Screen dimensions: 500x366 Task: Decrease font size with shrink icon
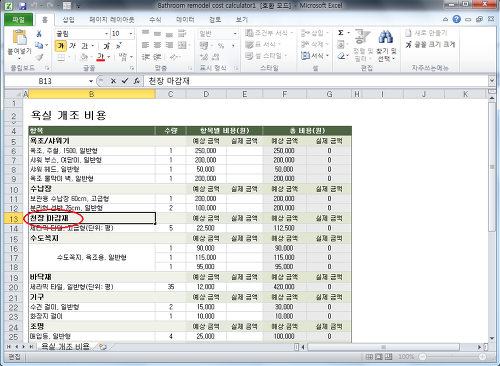pos(119,46)
